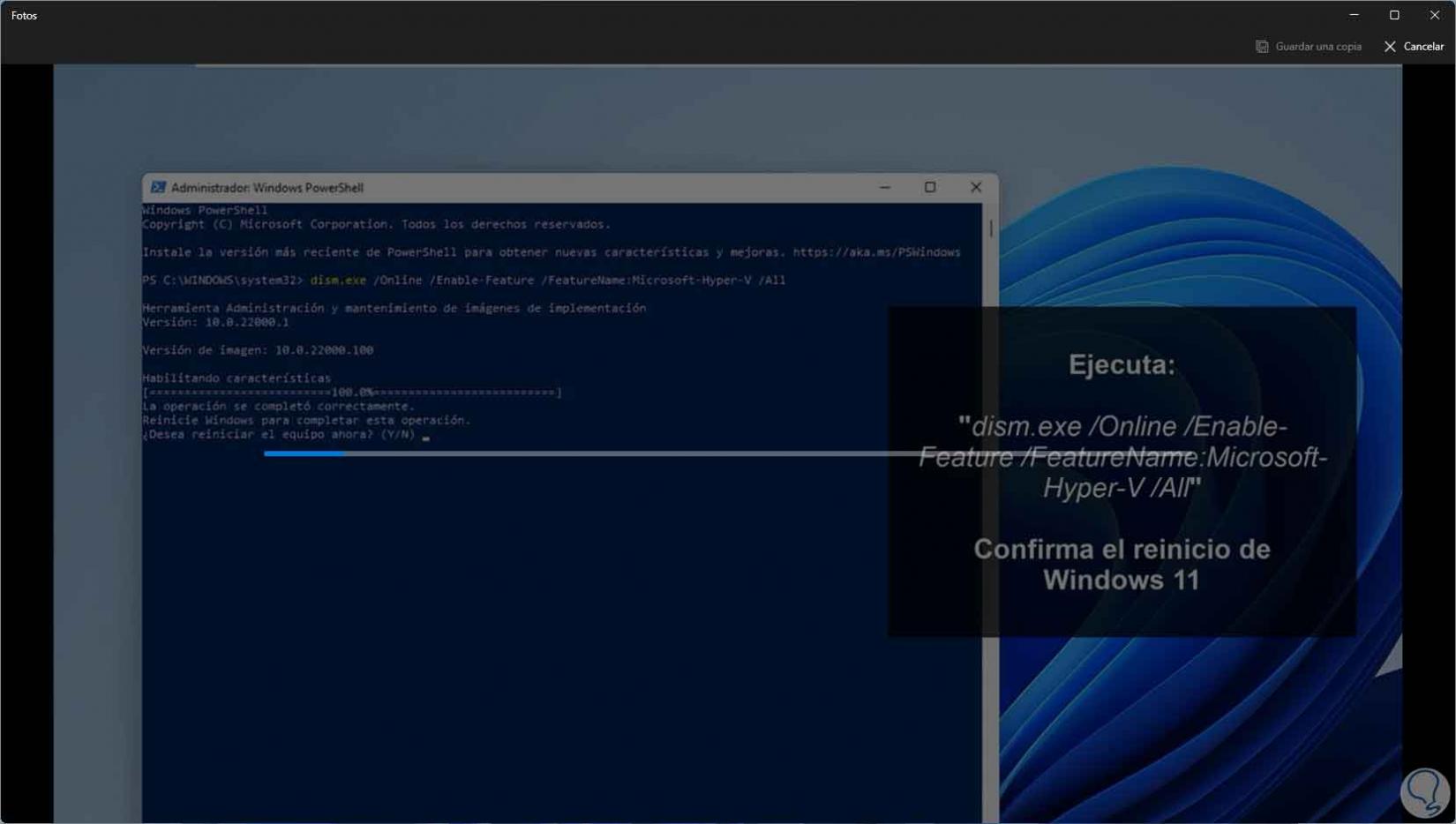Click the 'Ejecuta:' heading in the overlay

1122,364
